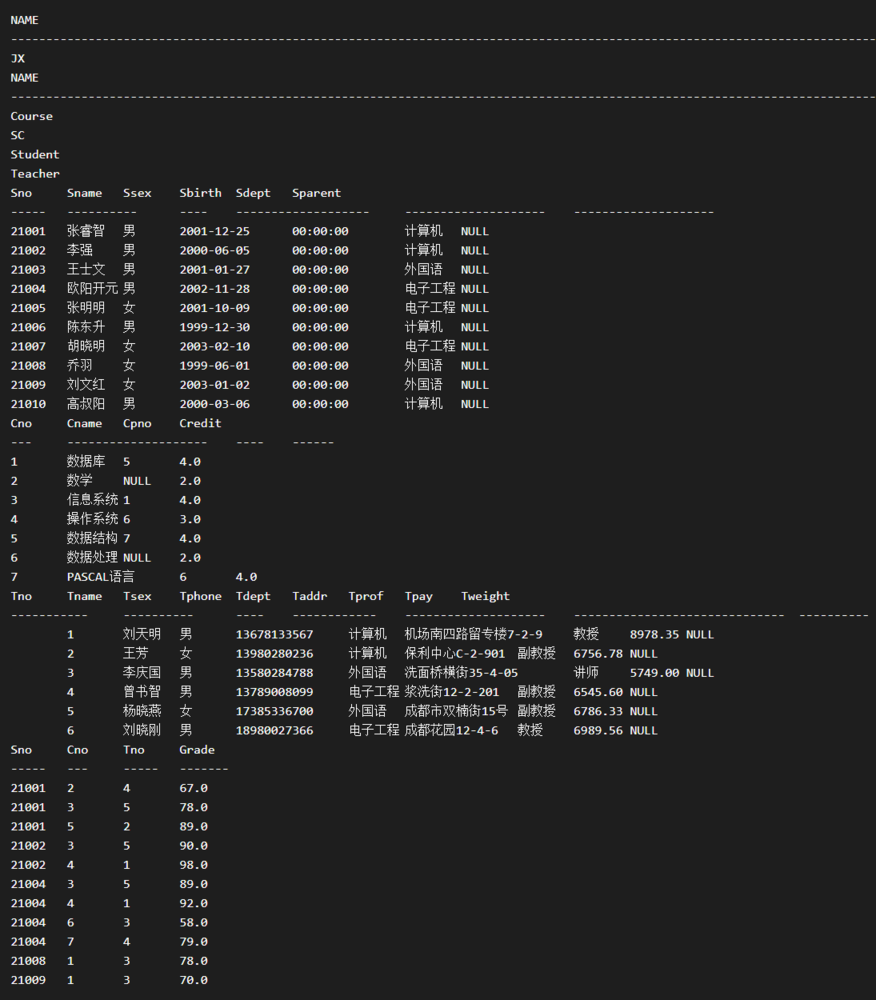
Task: Click course name 数据库
Action: click(x=86, y=461)
